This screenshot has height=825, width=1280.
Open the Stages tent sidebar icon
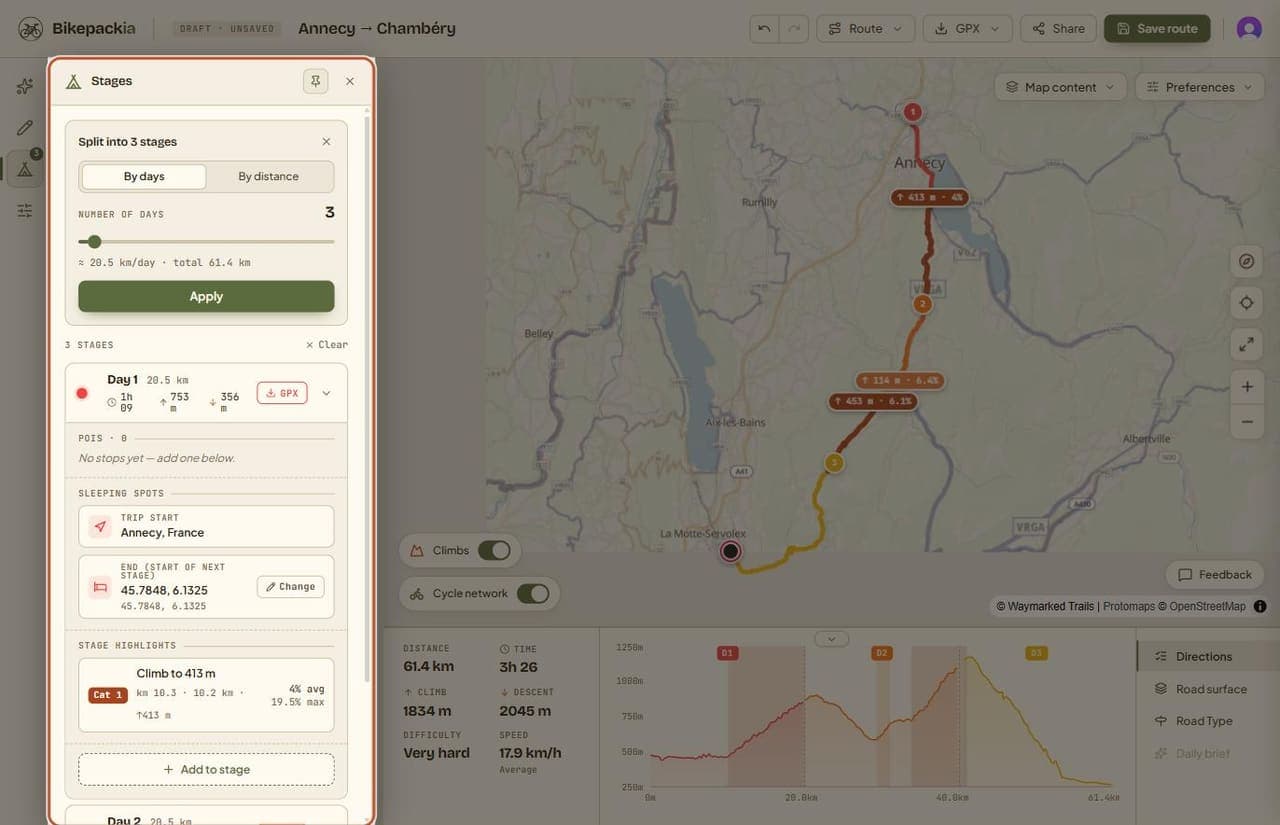click(25, 169)
